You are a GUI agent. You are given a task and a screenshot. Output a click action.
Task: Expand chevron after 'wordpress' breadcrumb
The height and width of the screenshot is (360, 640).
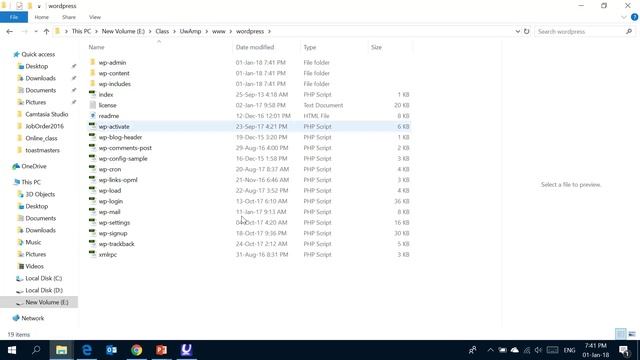269,31
